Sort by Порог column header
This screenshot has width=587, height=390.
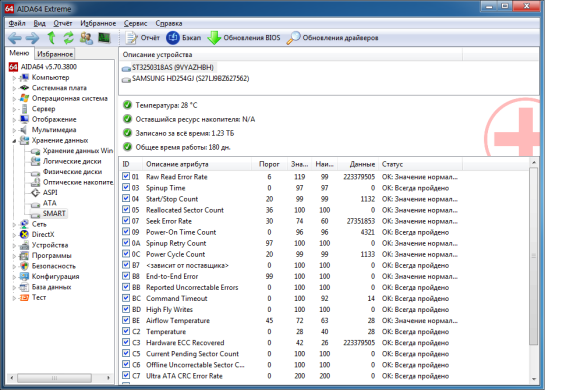[x=269, y=164]
